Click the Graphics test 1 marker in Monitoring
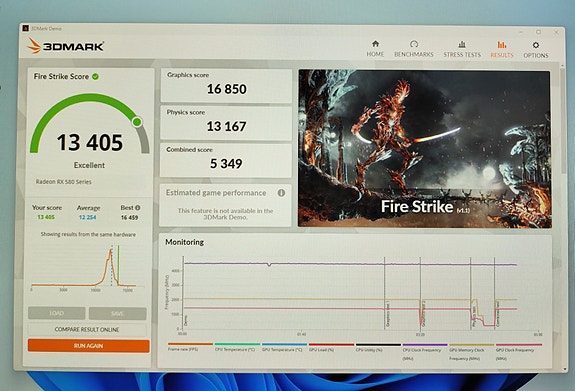Image resolution: width=575 pixels, height=391 pixels. coord(387,314)
